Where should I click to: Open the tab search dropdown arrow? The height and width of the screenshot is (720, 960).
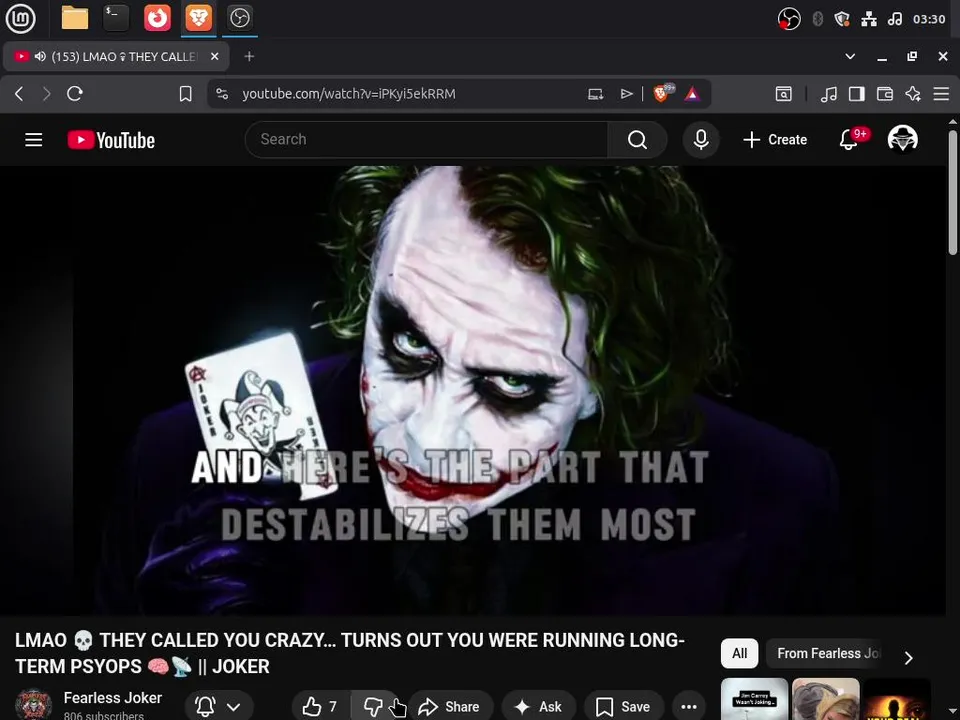(850, 56)
